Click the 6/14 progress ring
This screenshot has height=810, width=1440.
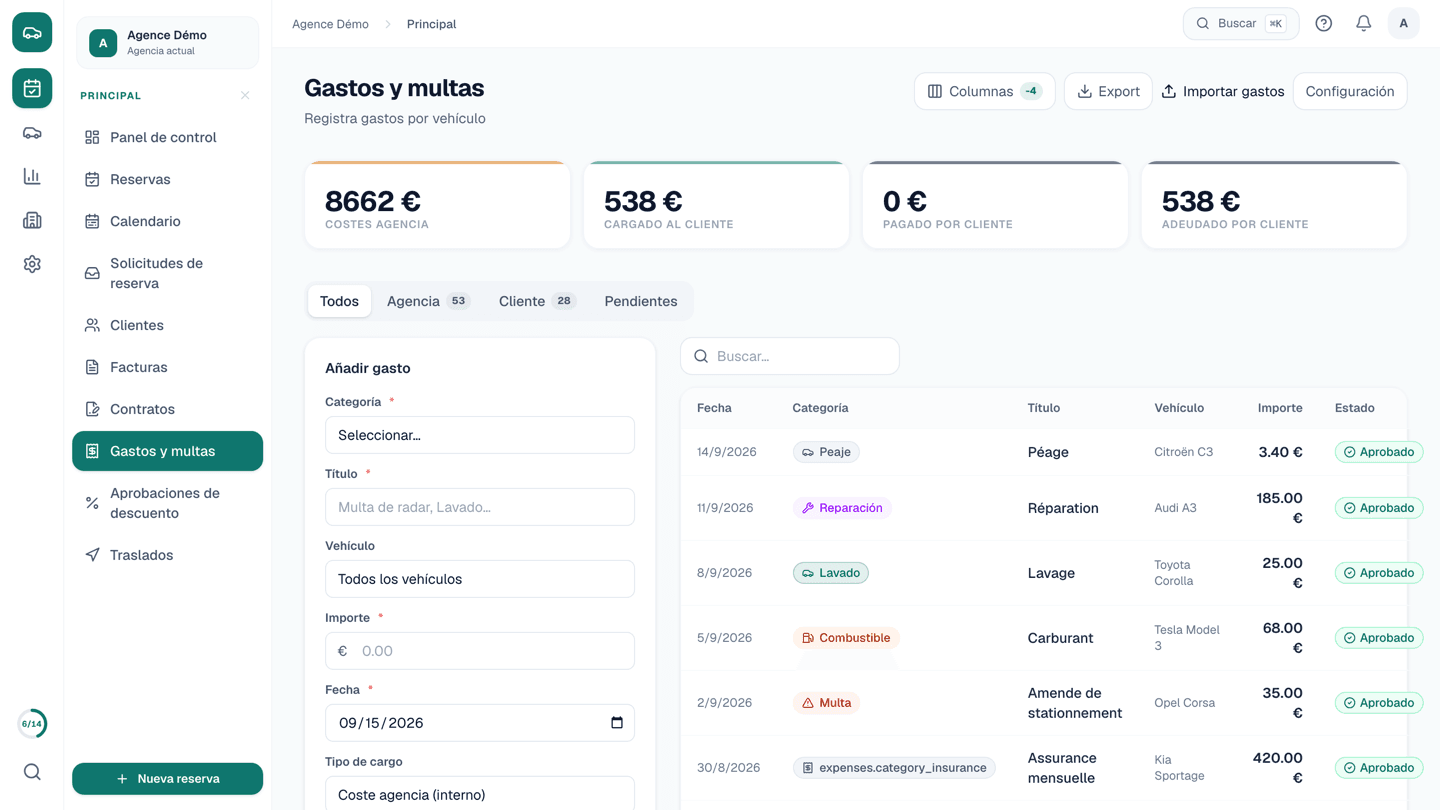pos(32,723)
